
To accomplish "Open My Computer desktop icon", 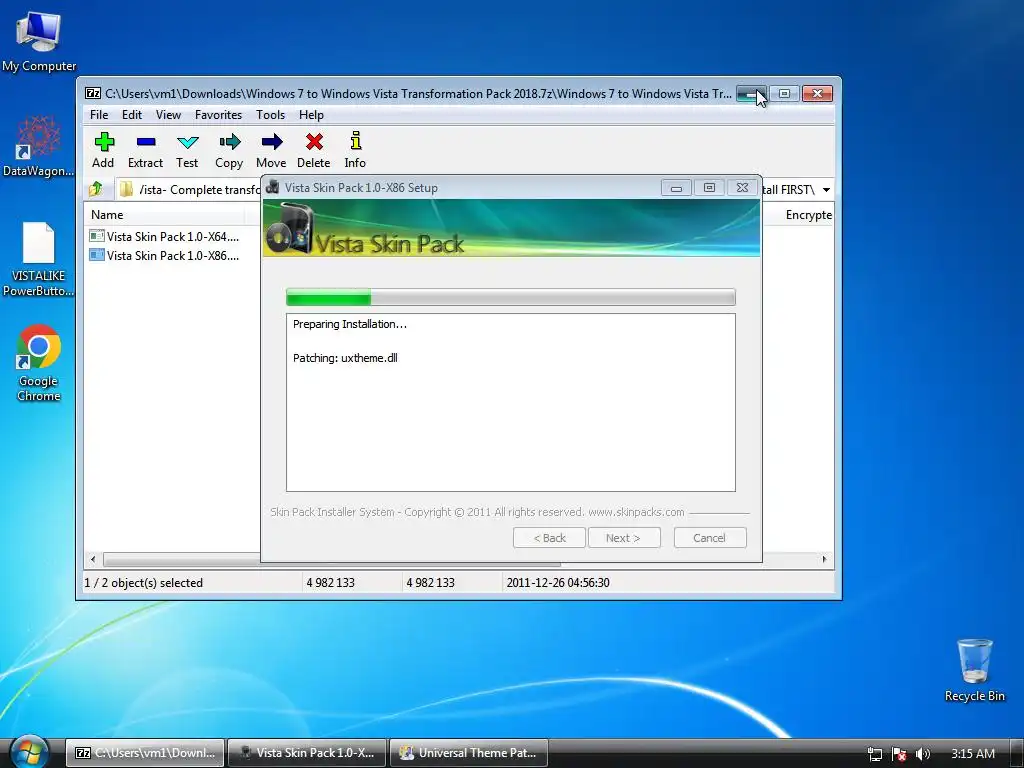I will click(x=39, y=41).
